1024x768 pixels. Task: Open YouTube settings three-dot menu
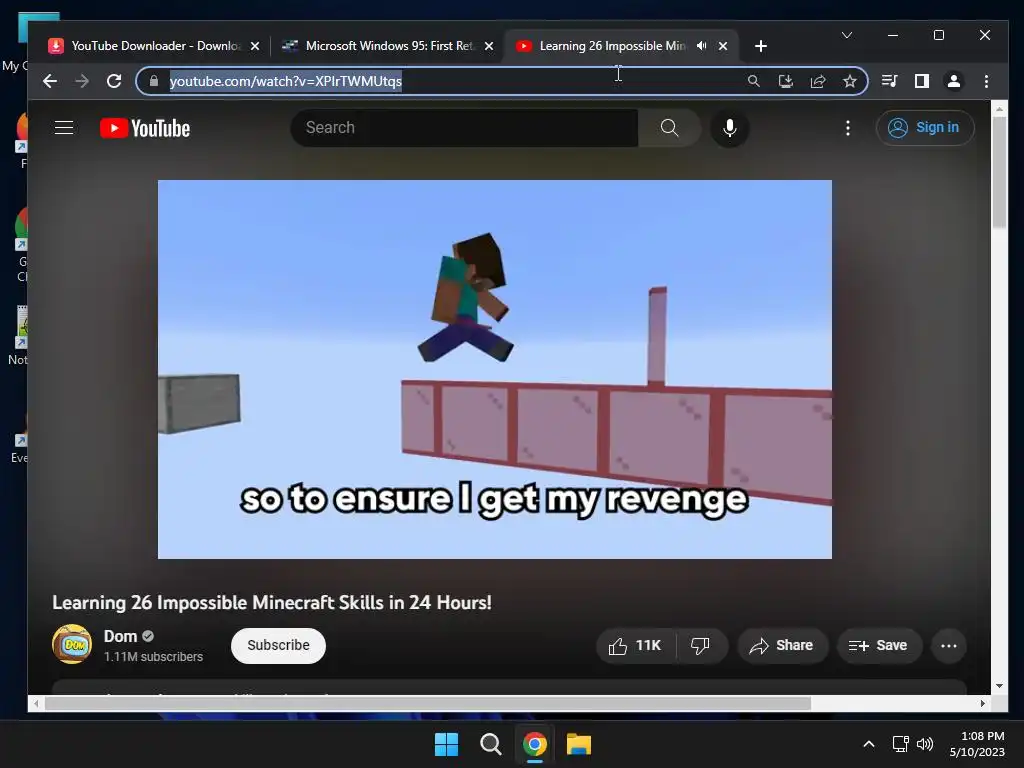coord(848,128)
